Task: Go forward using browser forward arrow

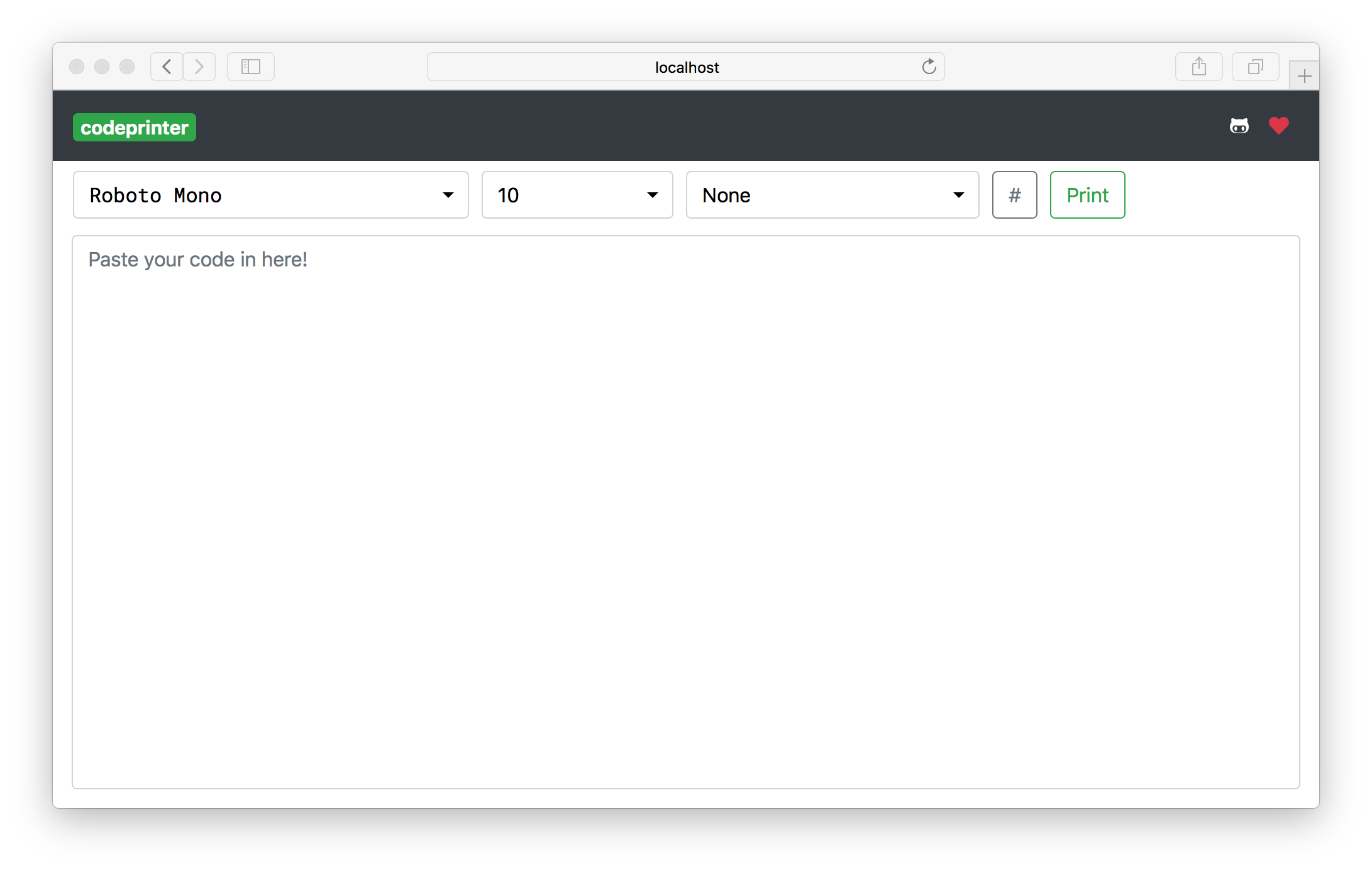Action: pyautogui.click(x=199, y=67)
